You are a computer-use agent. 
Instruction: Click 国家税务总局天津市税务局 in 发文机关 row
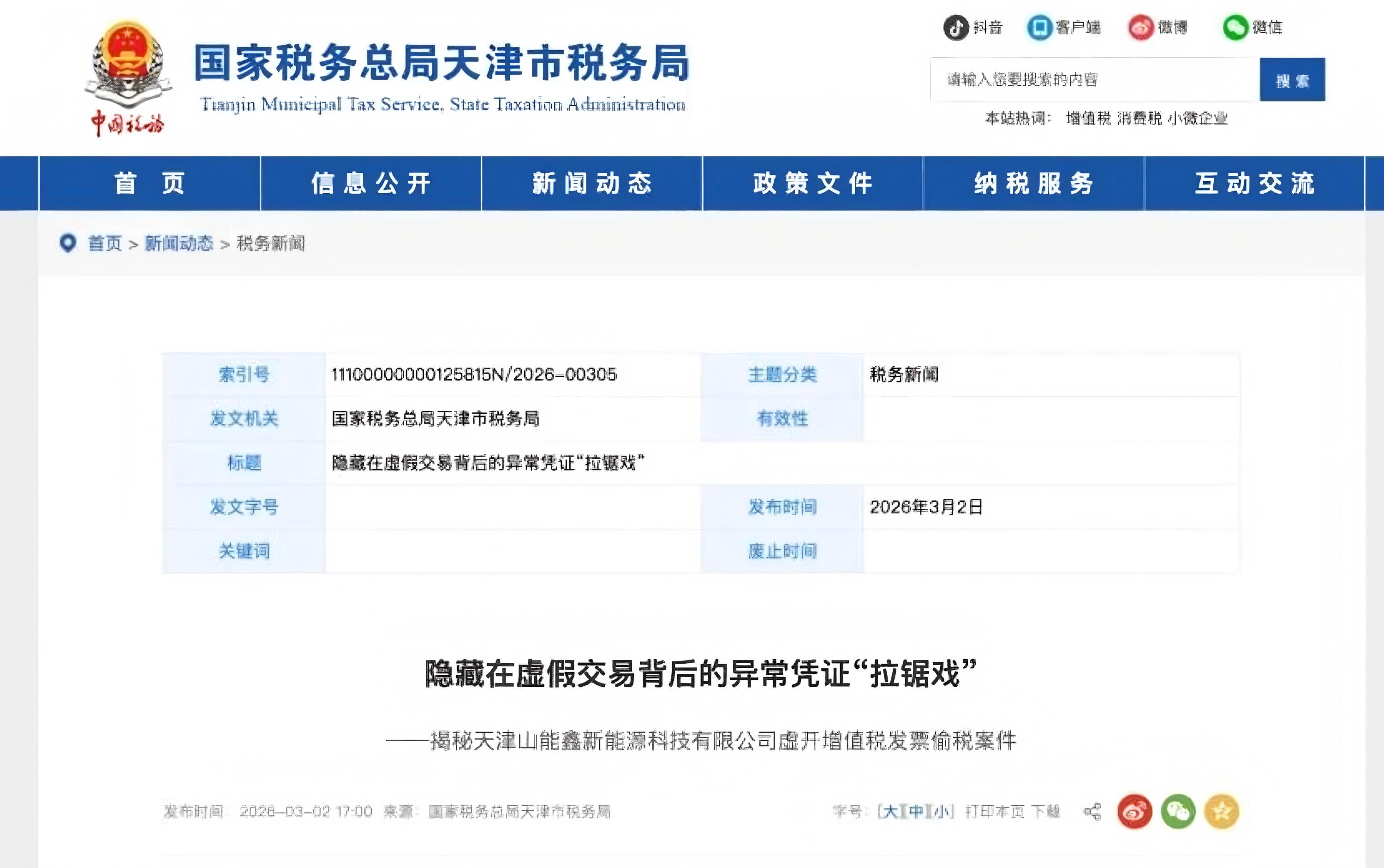(x=436, y=418)
